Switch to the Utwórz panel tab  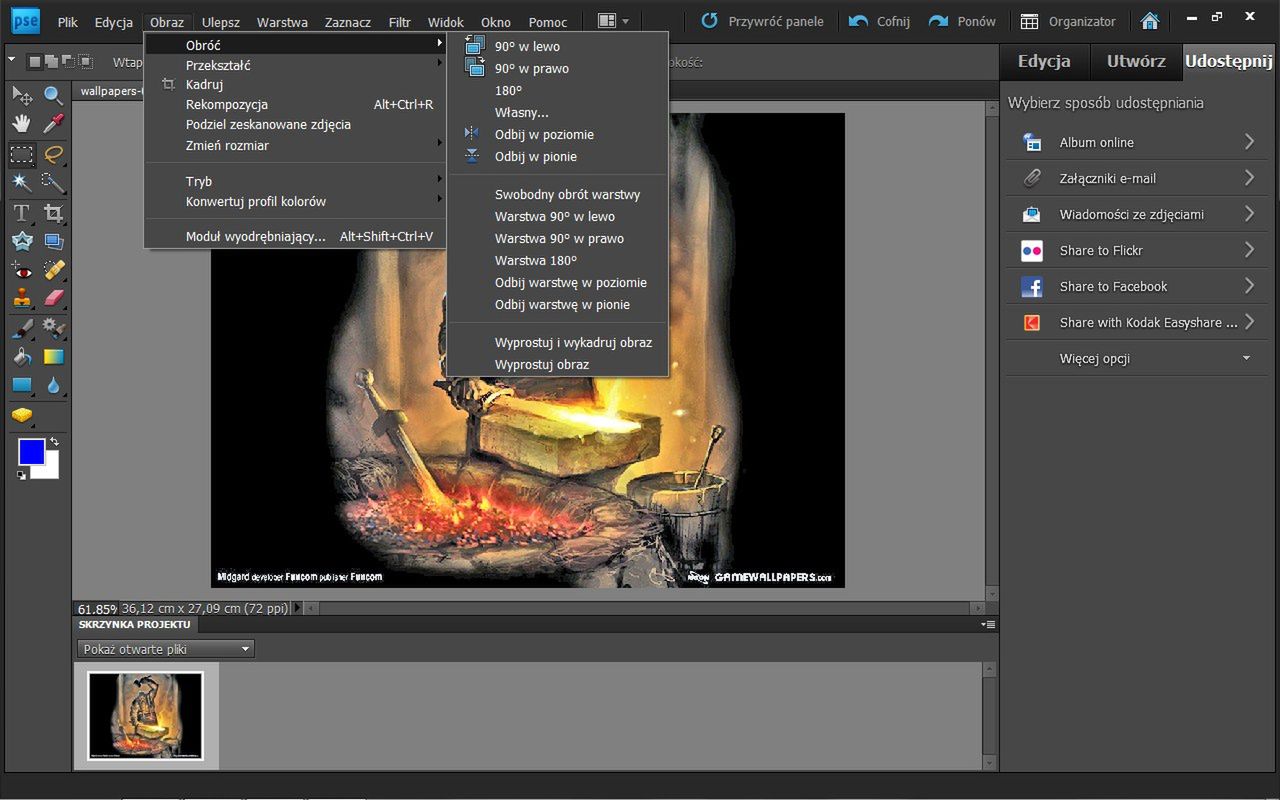pos(1136,61)
